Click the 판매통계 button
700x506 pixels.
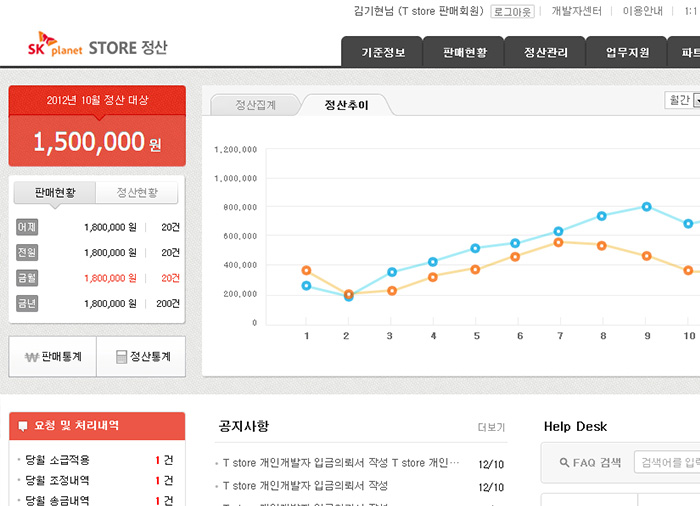[x=53, y=357]
